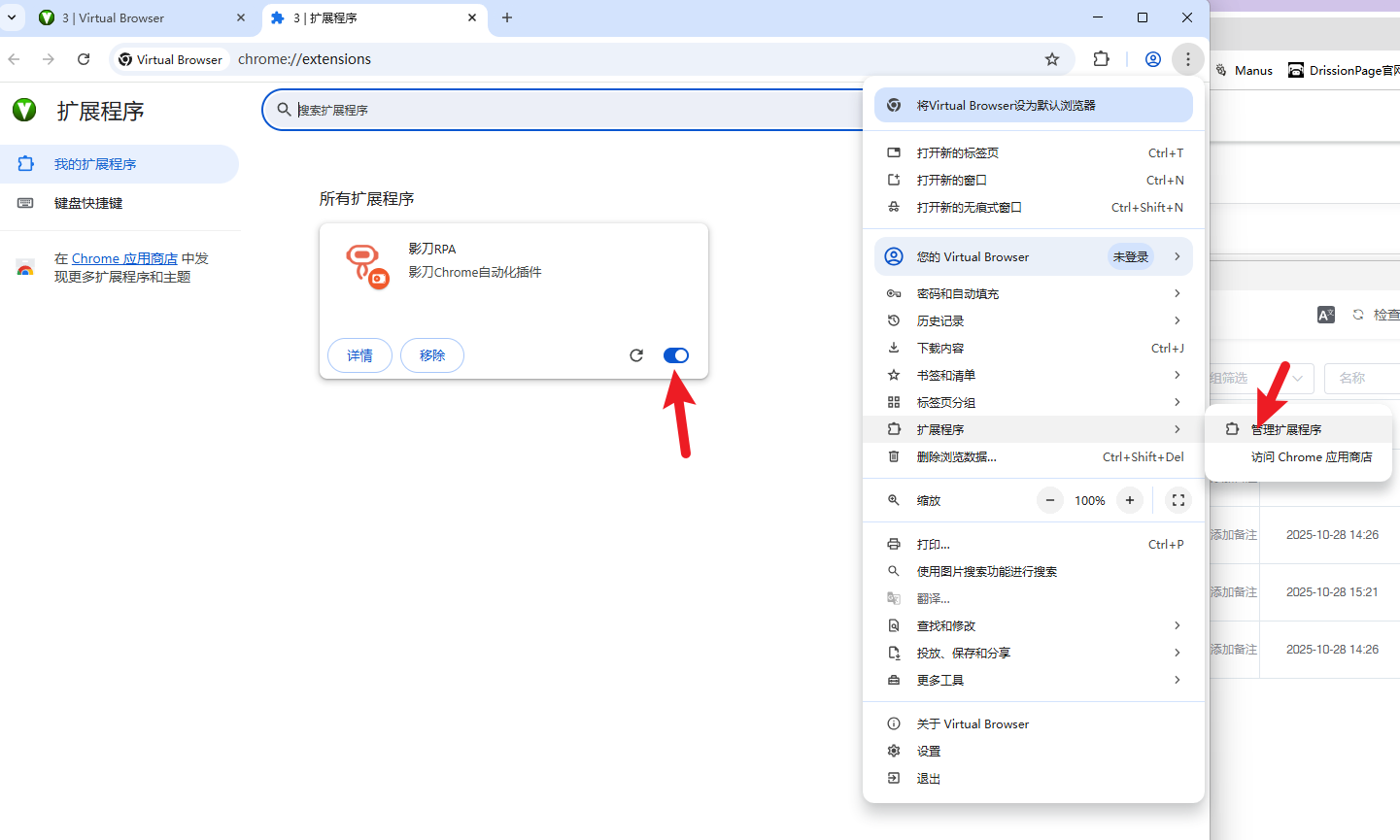Image resolution: width=1400 pixels, height=840 pixels.
Task: Open 详情 for 影刀RPA
Action: coord(359,355)
